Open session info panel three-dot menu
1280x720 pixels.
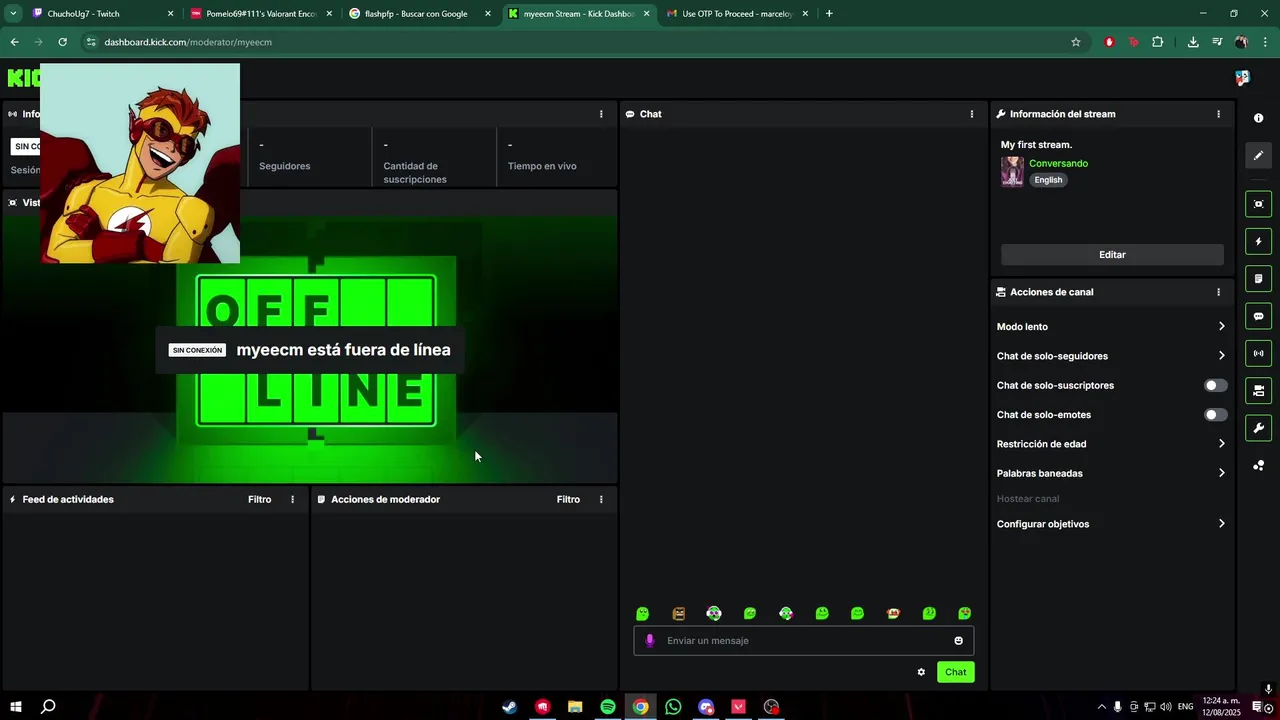601,114
